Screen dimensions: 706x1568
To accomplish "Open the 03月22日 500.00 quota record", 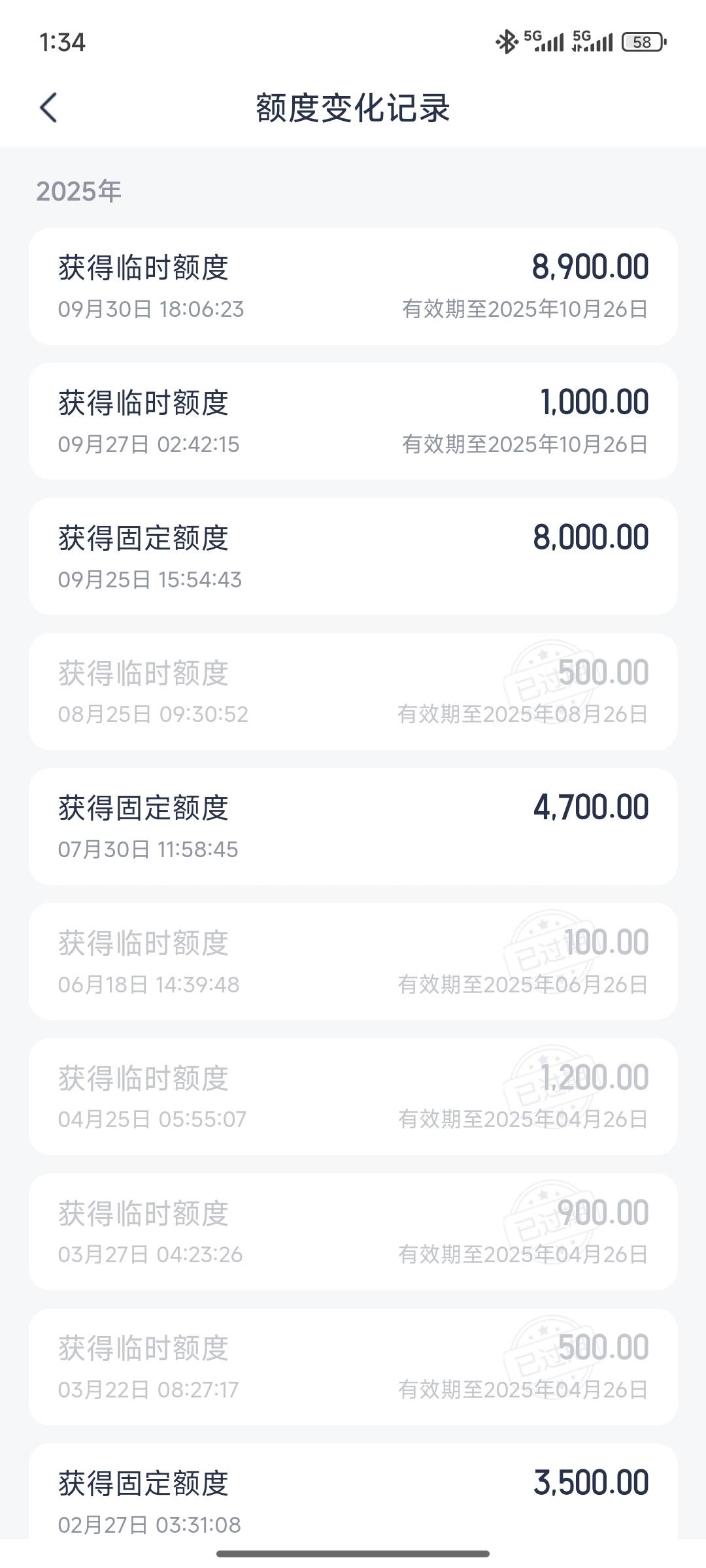I will point(353,1367).
